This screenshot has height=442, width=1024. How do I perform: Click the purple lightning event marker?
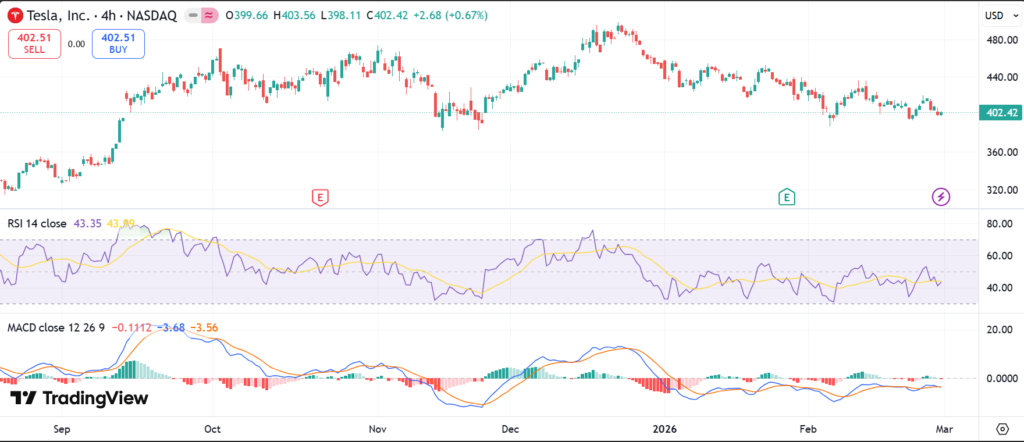coord(941,197)
